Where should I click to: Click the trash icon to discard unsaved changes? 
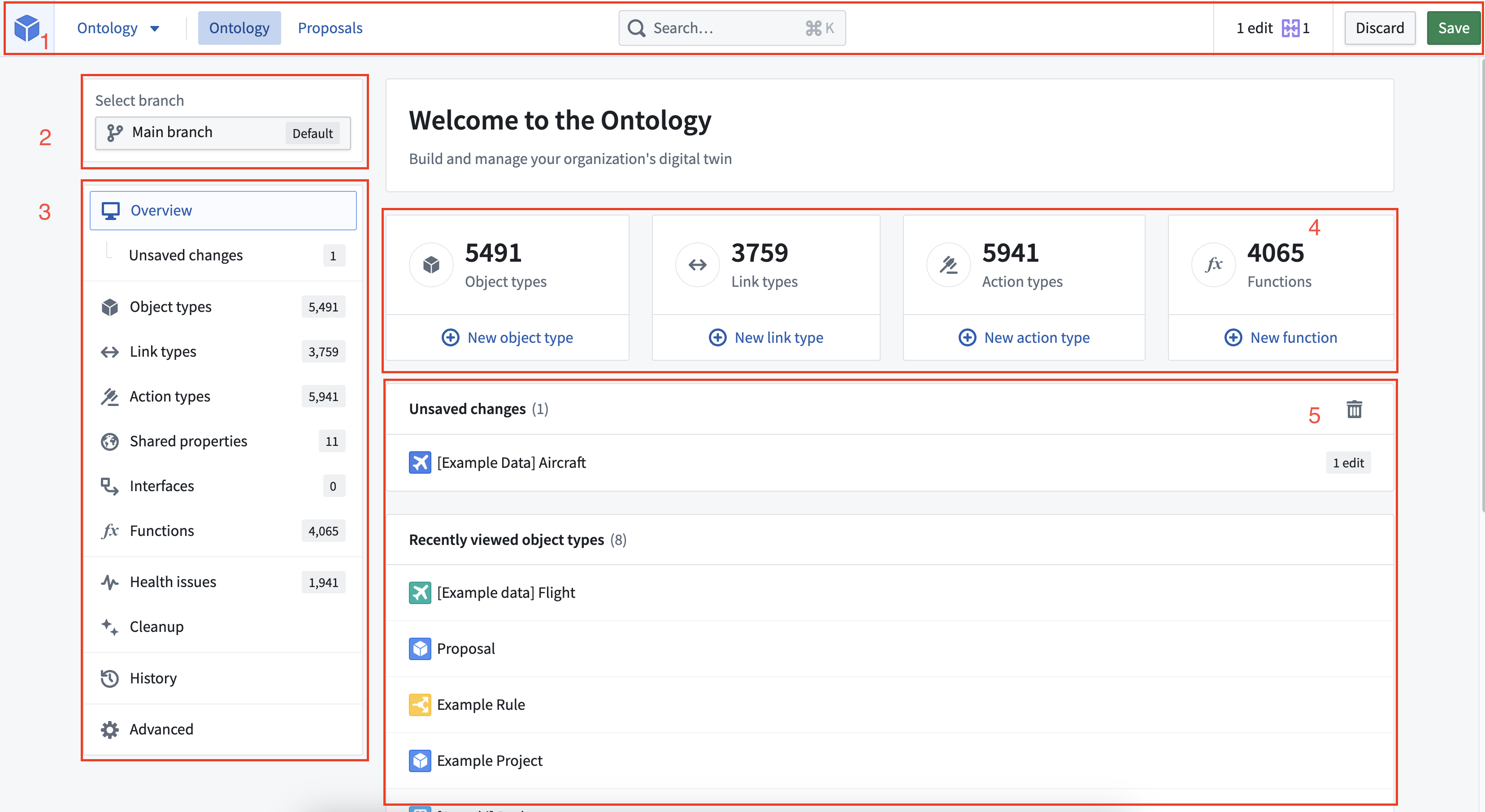1354,409
